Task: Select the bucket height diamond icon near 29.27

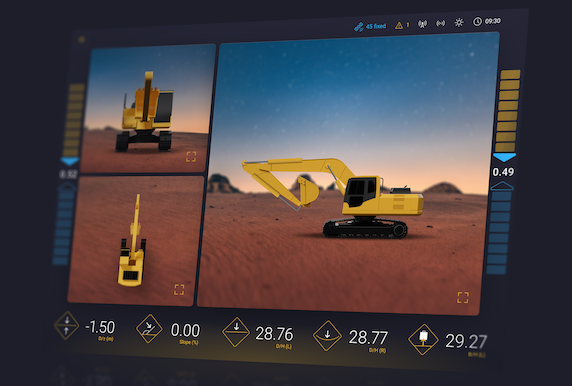Action: [423, 339]
